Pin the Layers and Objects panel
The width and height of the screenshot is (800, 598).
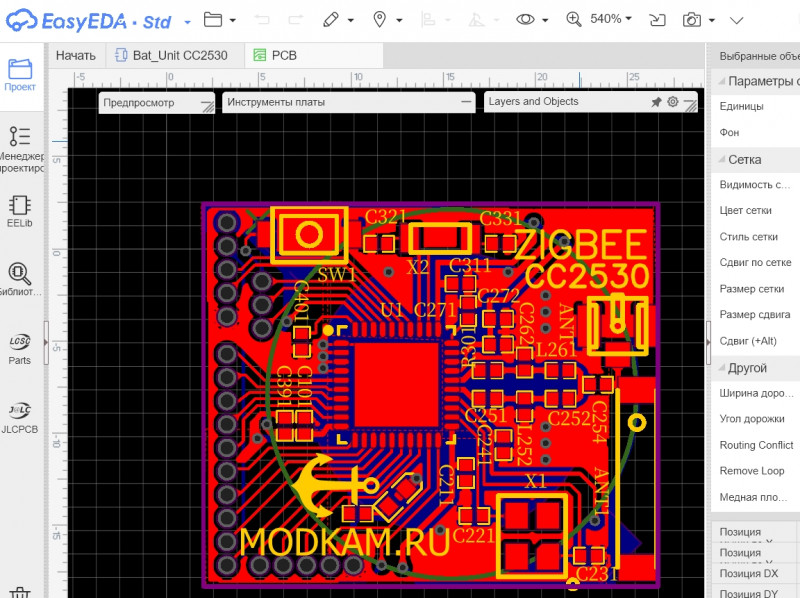pos(656,102)
